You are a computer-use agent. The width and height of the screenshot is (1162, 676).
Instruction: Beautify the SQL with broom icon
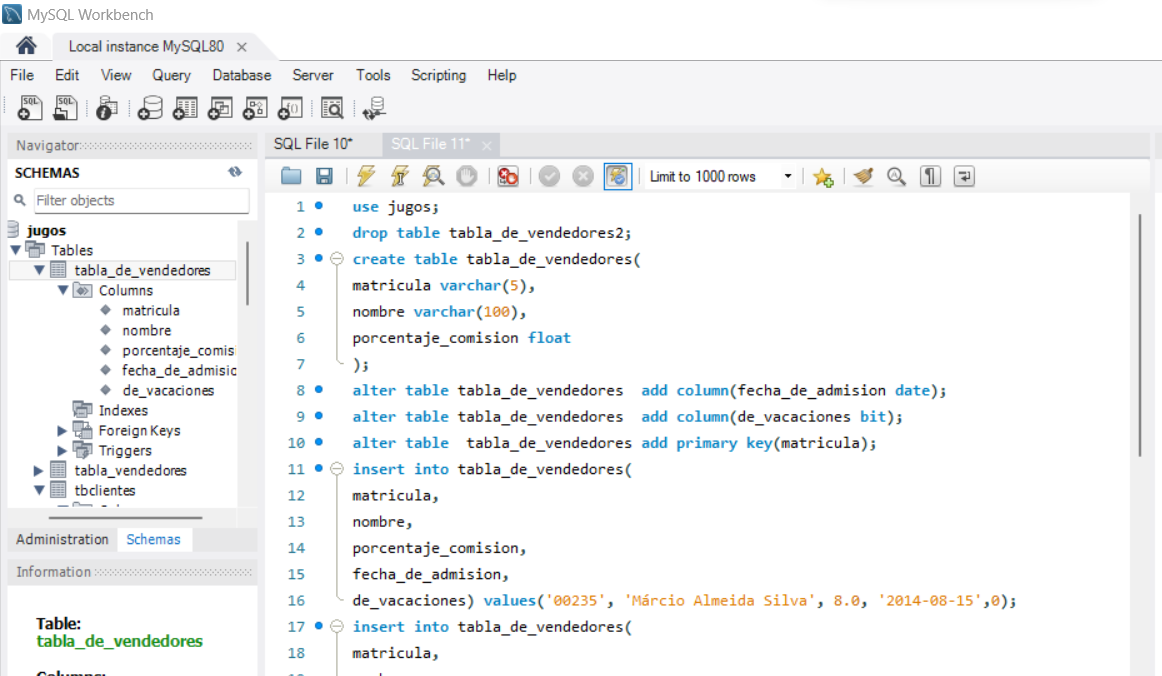[863, 176]
